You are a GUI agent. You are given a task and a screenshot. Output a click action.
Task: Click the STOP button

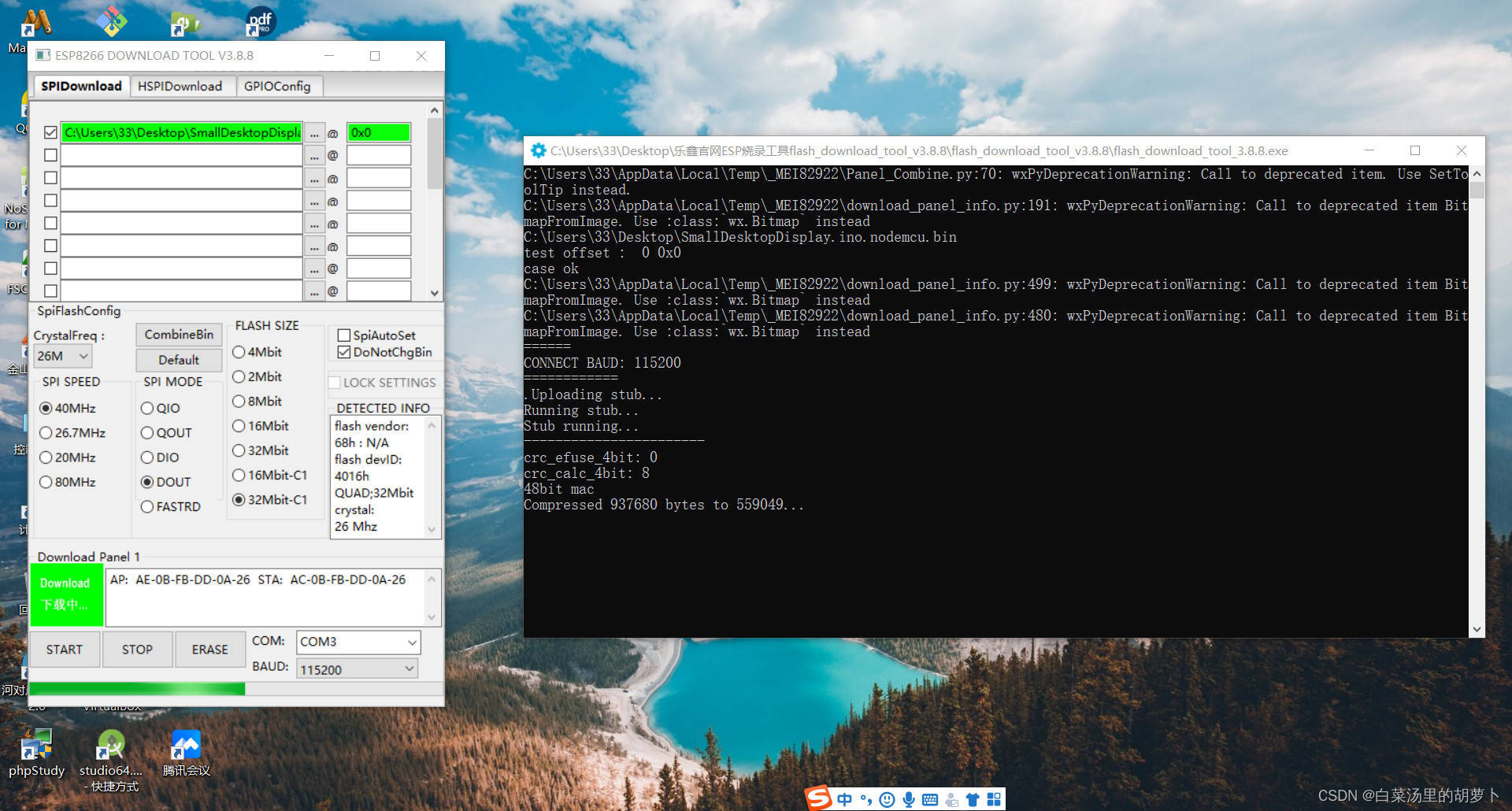click(x=137, y=650)
